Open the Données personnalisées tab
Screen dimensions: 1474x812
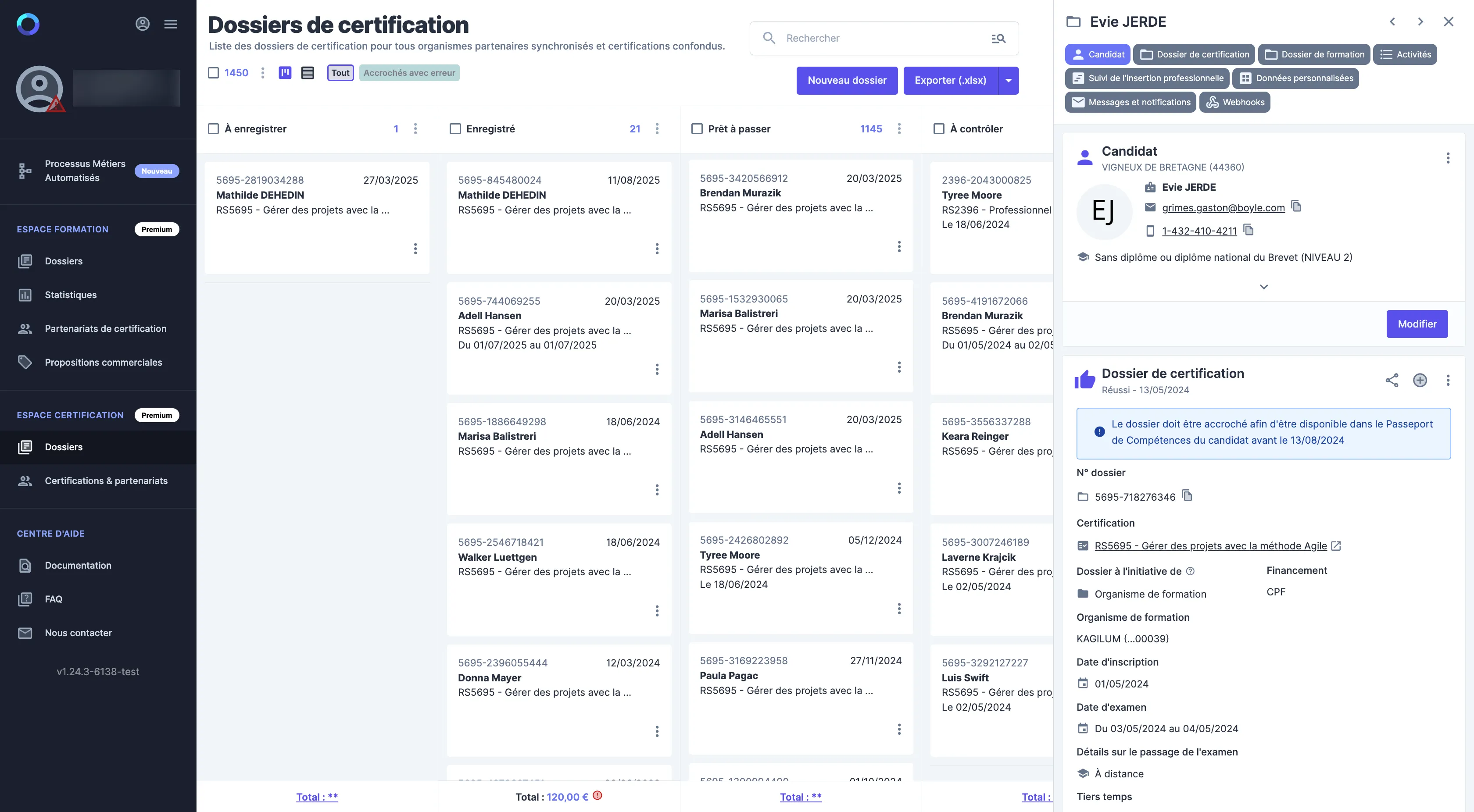[1295, 78]
